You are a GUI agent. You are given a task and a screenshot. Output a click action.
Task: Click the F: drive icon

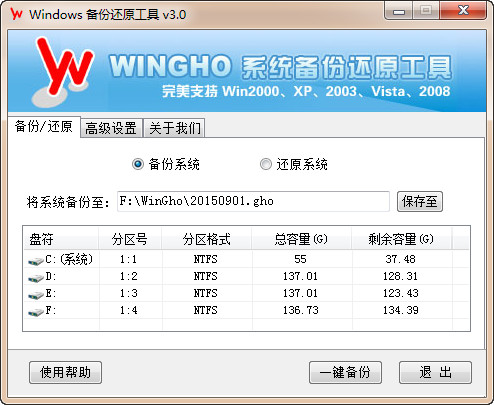36,312
